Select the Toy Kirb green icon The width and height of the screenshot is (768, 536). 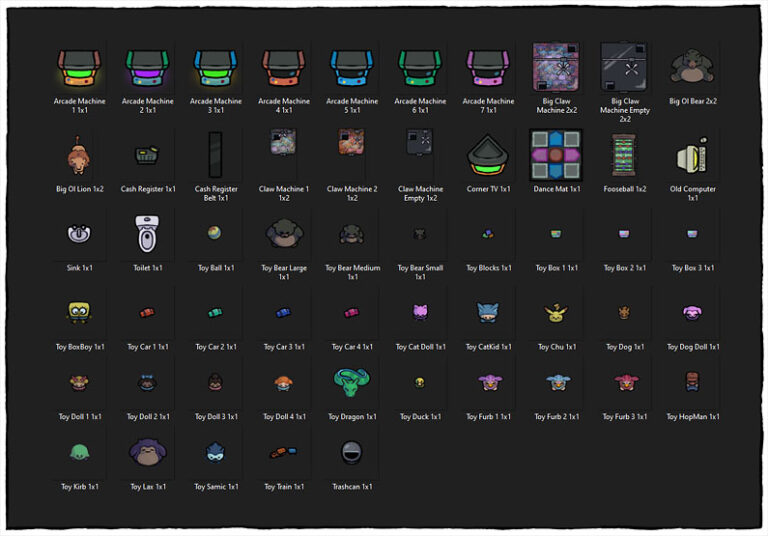click(80, 452)
